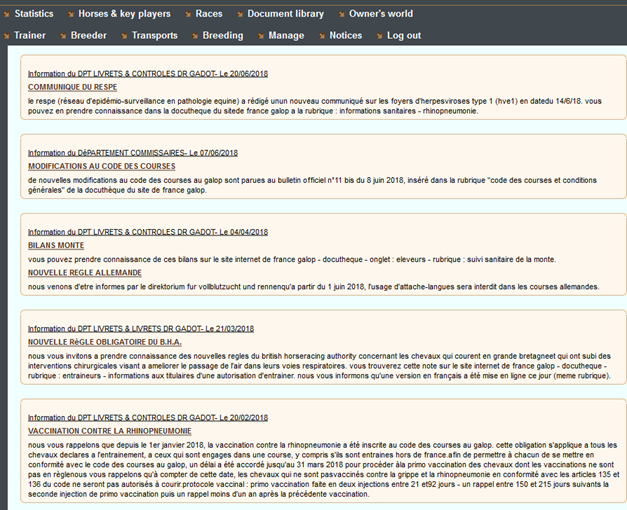Click the arrow icon beside Manage
The image size is (627, 510).
pos(261,36)
